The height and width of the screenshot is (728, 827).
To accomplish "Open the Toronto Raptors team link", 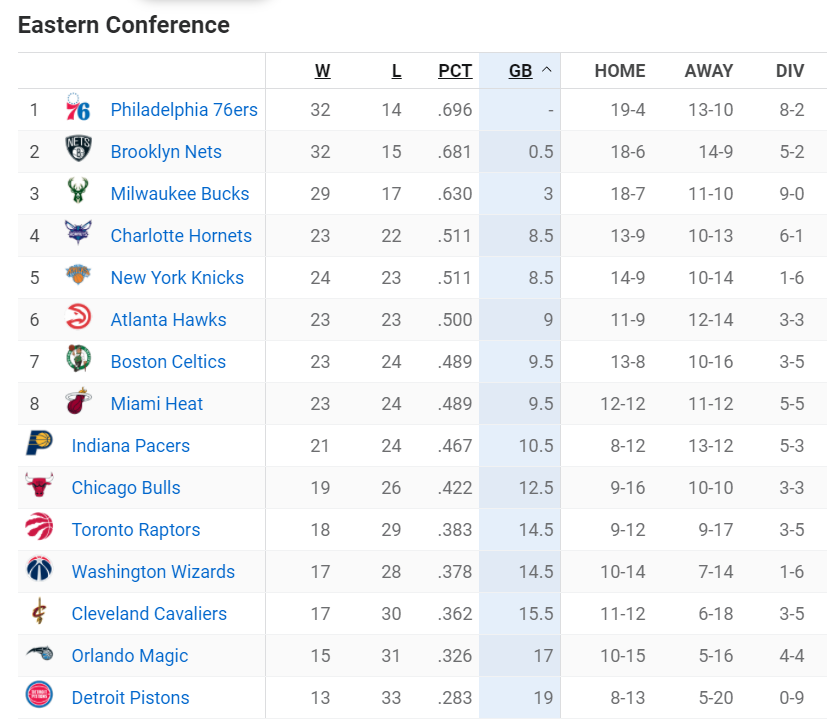I will (136, 530).
